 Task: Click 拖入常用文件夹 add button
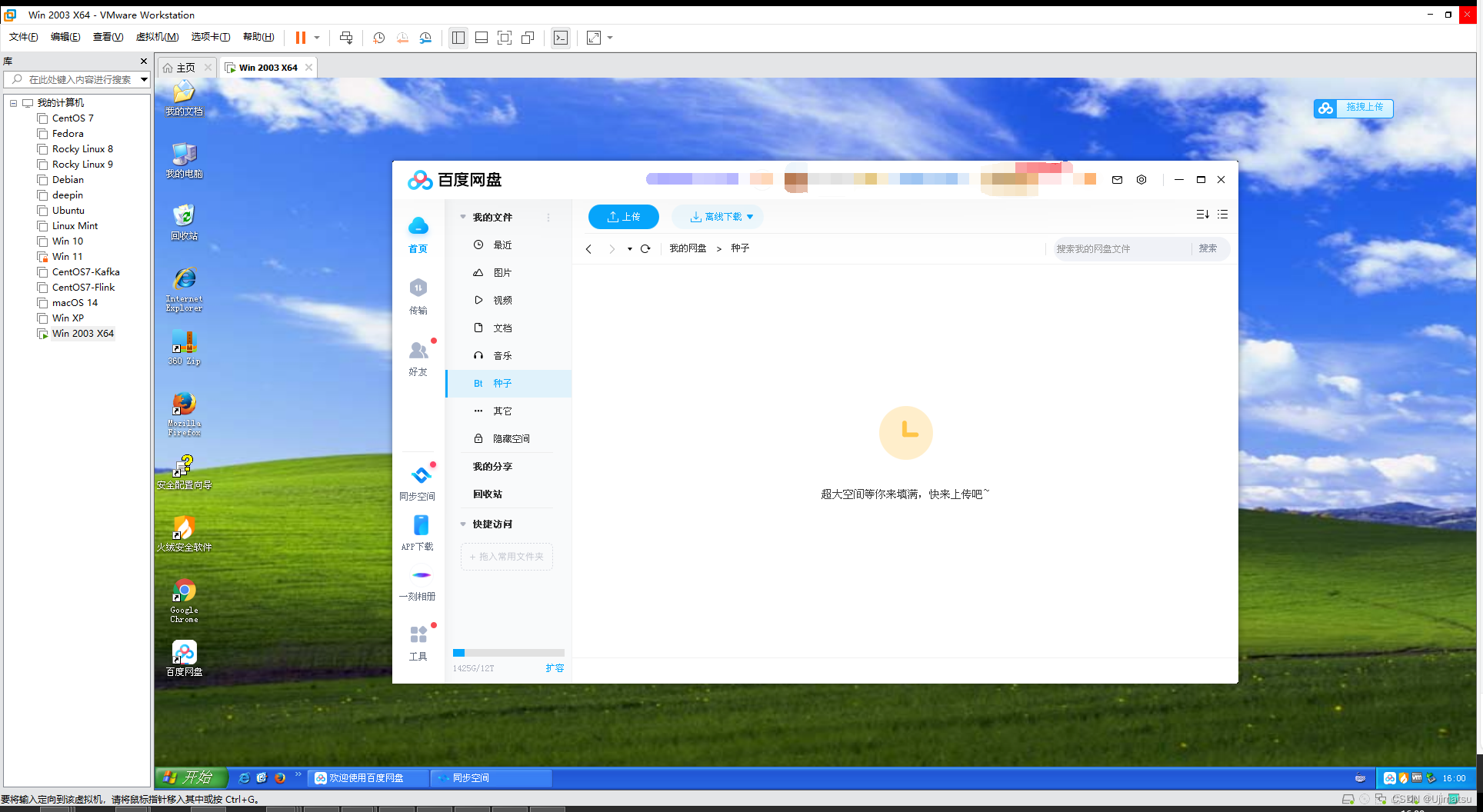pos(507,557)
